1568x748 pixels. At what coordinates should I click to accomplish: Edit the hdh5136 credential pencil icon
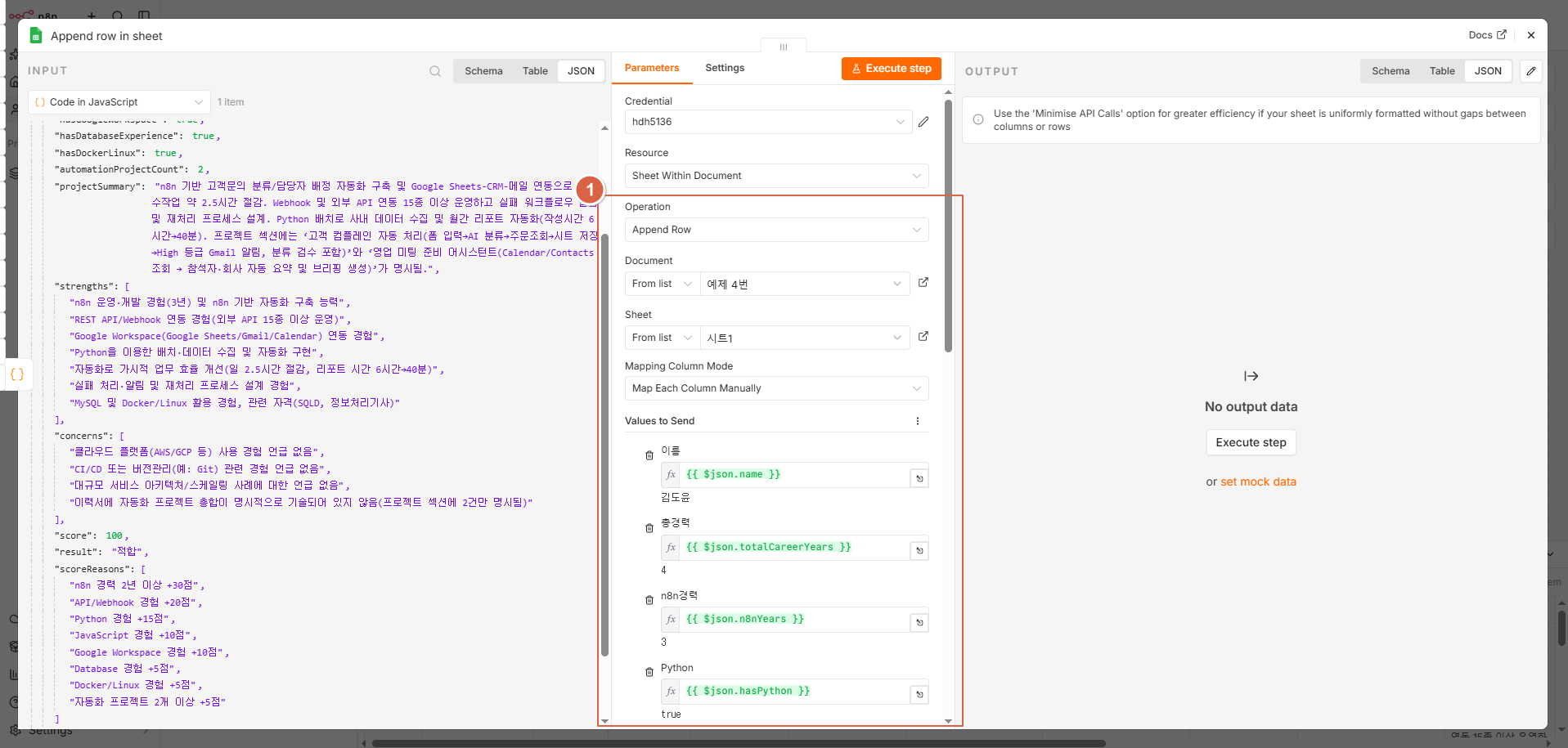(923, 122)
